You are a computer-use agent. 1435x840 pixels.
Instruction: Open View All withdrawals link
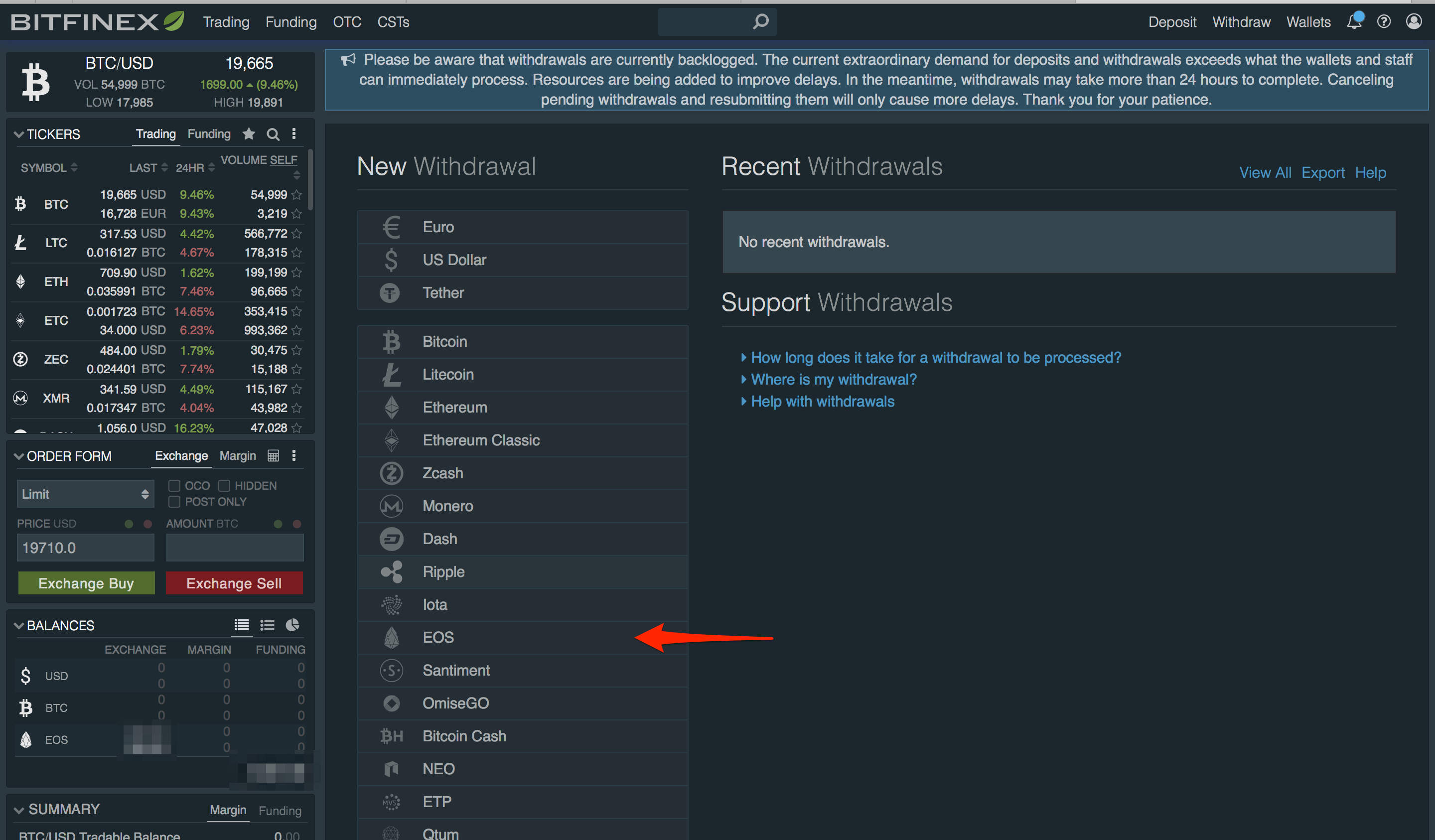1265,172
